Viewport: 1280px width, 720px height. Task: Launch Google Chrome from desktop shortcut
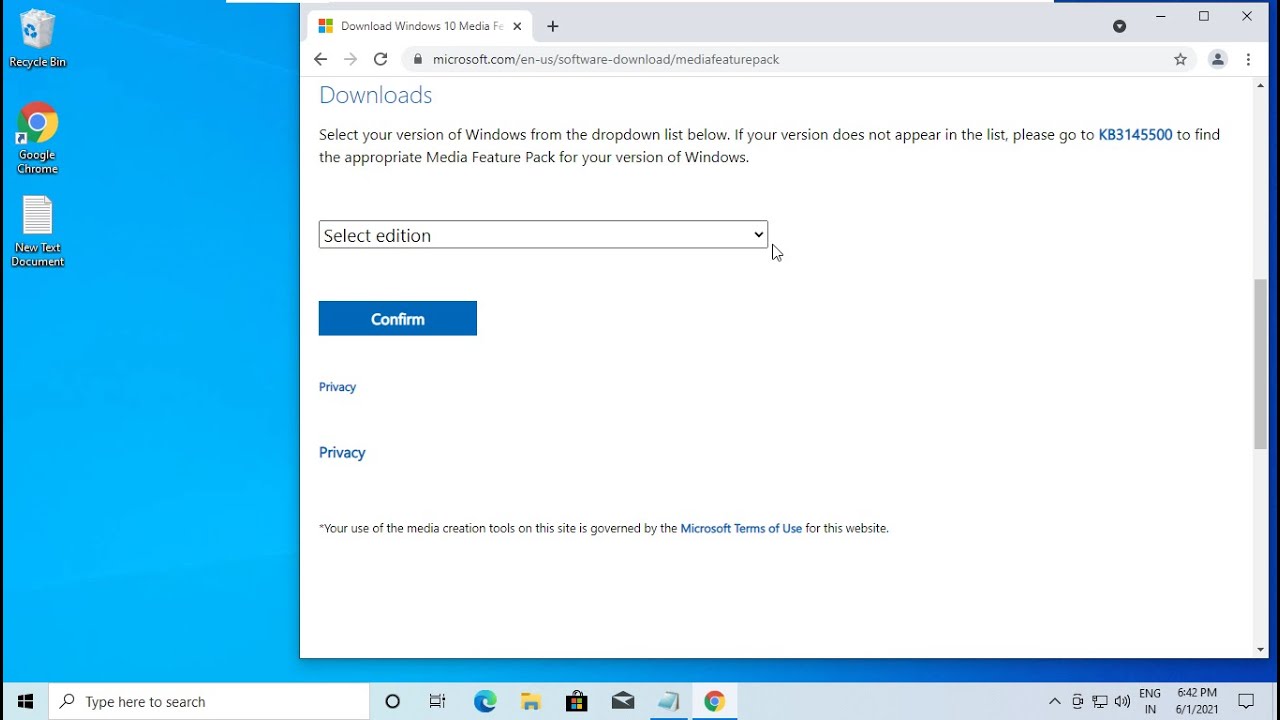coord(37,138)
